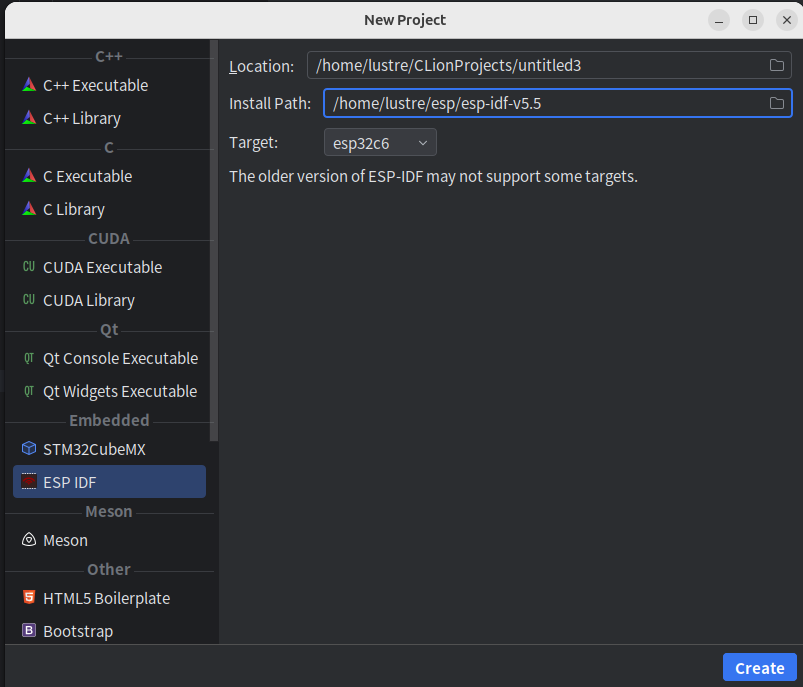Click the Install Path text field
Image resolution: width=803 pixels, height=687 pixels.
(x=540, y=103)
